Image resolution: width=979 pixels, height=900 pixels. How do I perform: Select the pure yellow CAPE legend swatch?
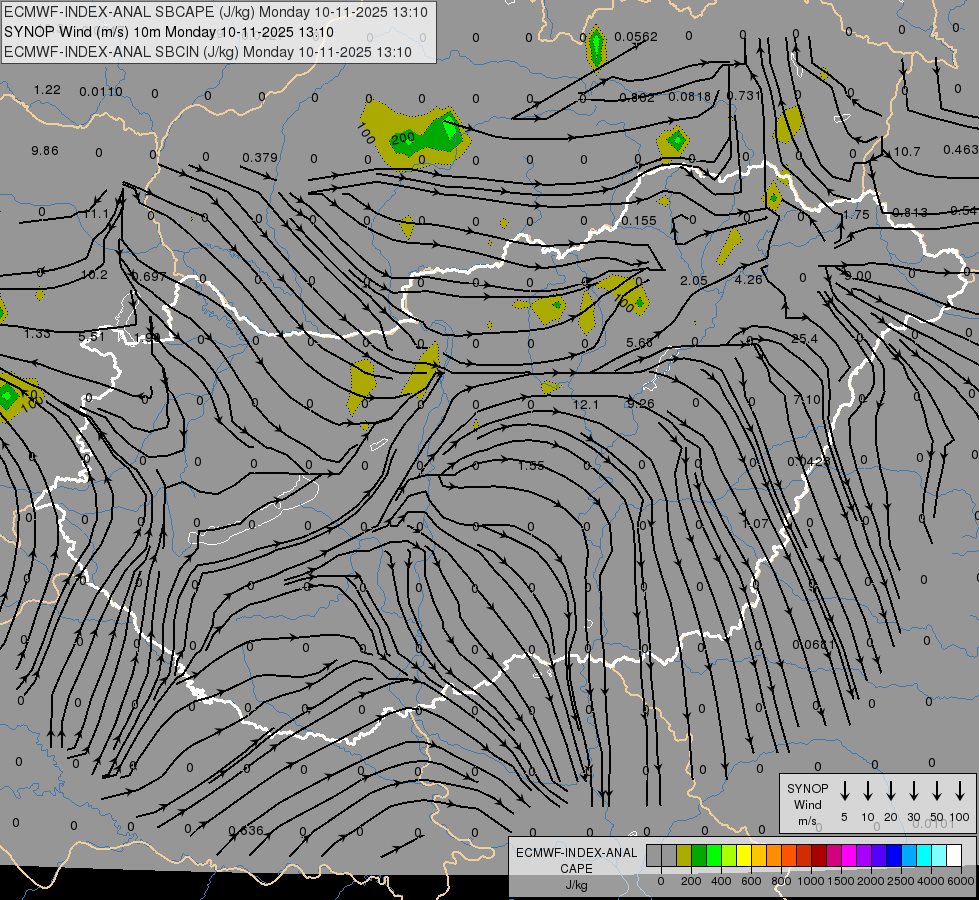tap(744, 855)
